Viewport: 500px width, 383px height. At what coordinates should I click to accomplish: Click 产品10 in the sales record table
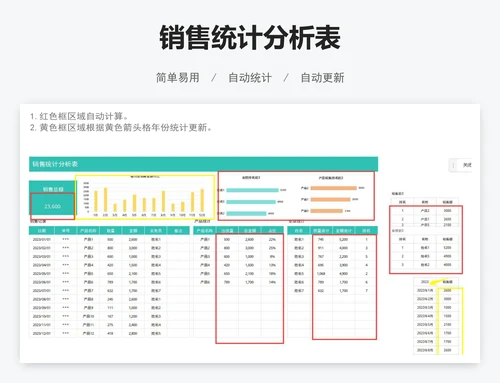(88, 316)
